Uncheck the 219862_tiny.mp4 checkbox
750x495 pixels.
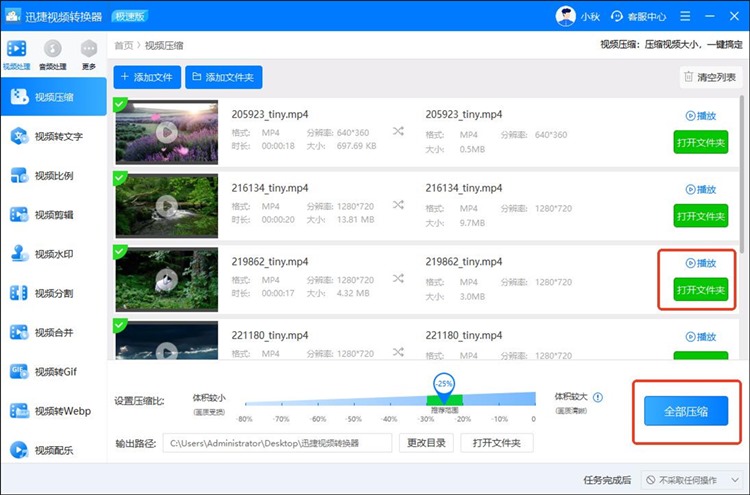tap(120, 252)
